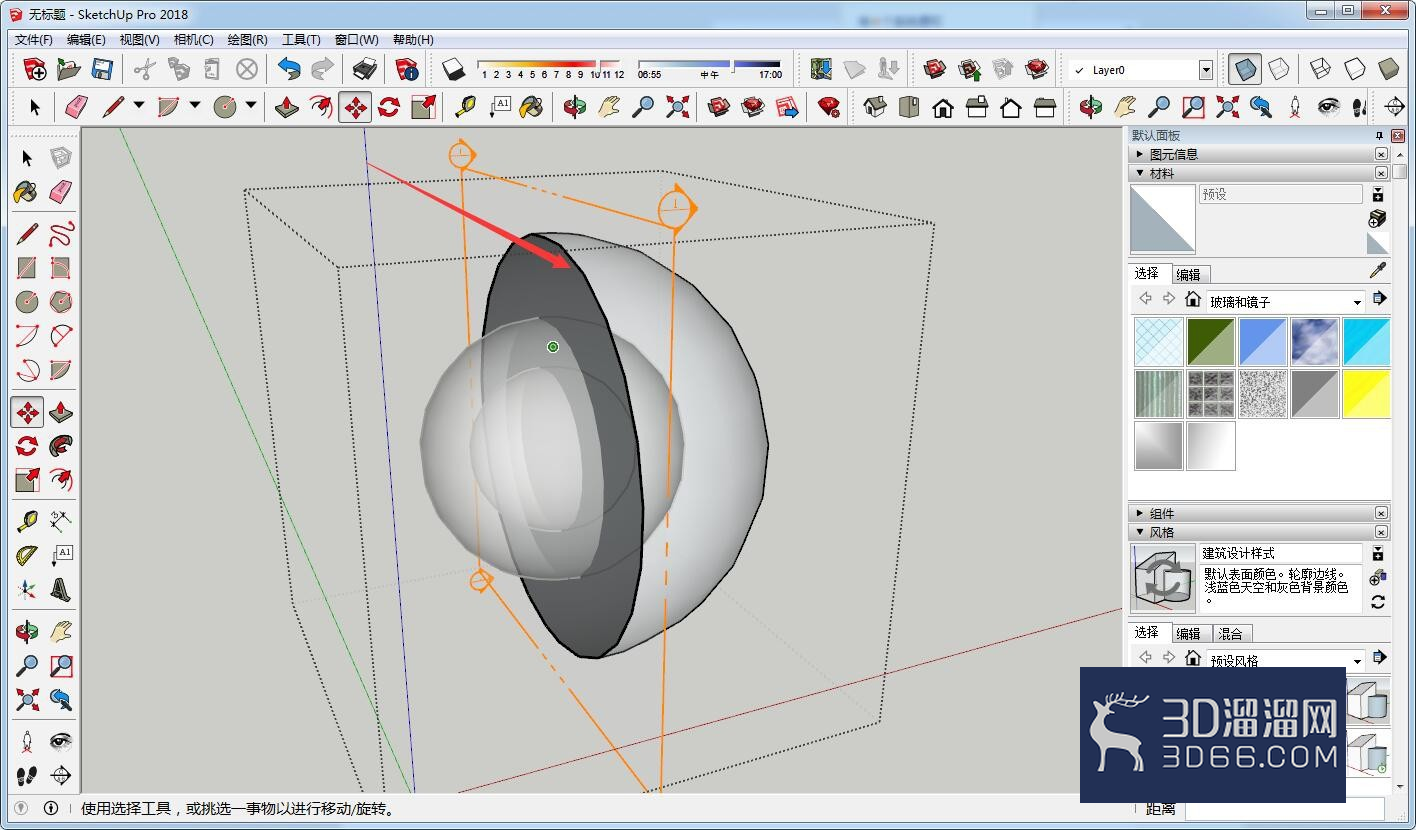Open the 绘图(R) menu
This screenshot has width=1416, height=830.
point(247,40)
